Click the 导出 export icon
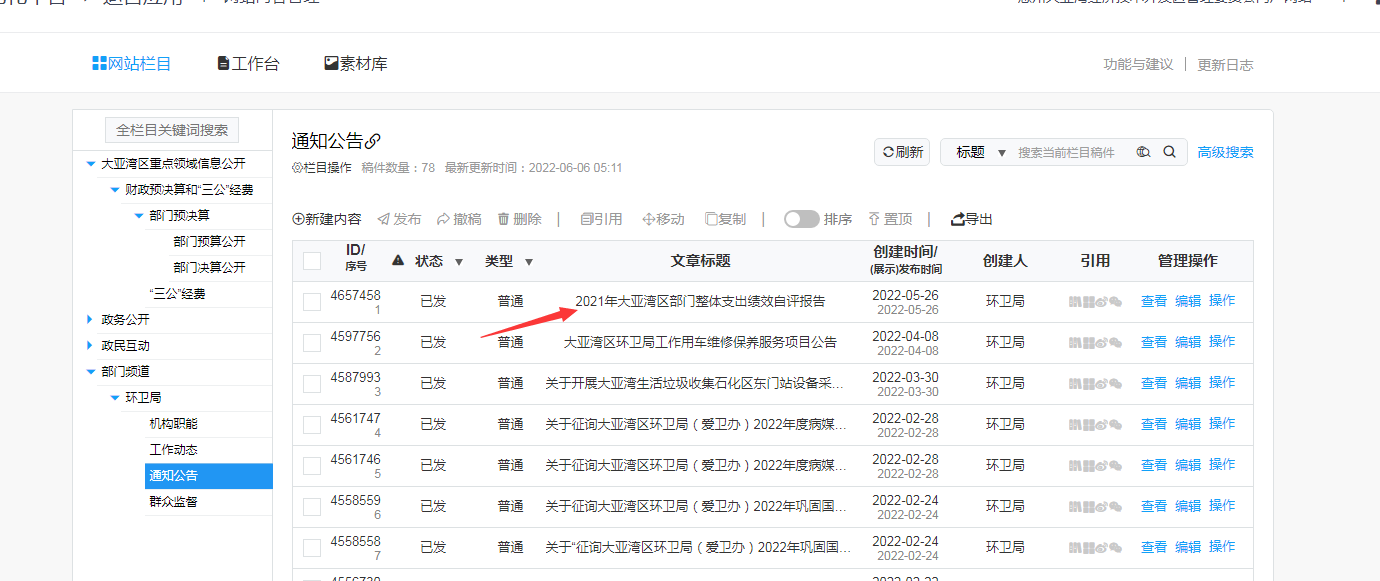Image resolution: width=1380 pixels, height=581 pixels. pyautogui.click(x=958, y=218)
